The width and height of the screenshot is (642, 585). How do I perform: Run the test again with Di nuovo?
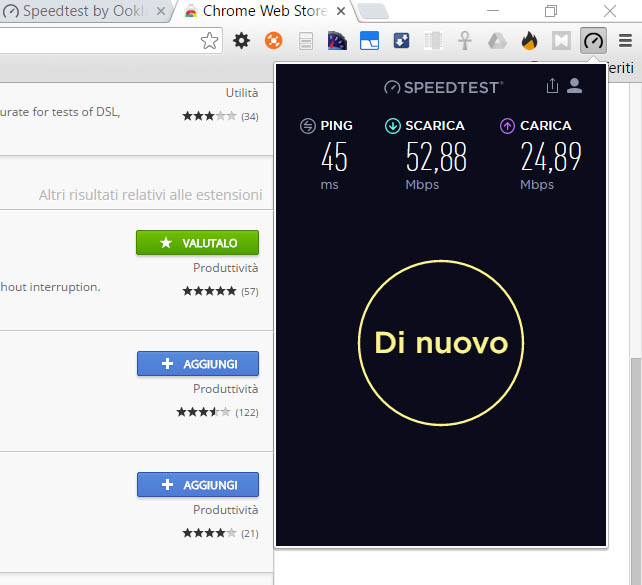[x=441, y=343]
